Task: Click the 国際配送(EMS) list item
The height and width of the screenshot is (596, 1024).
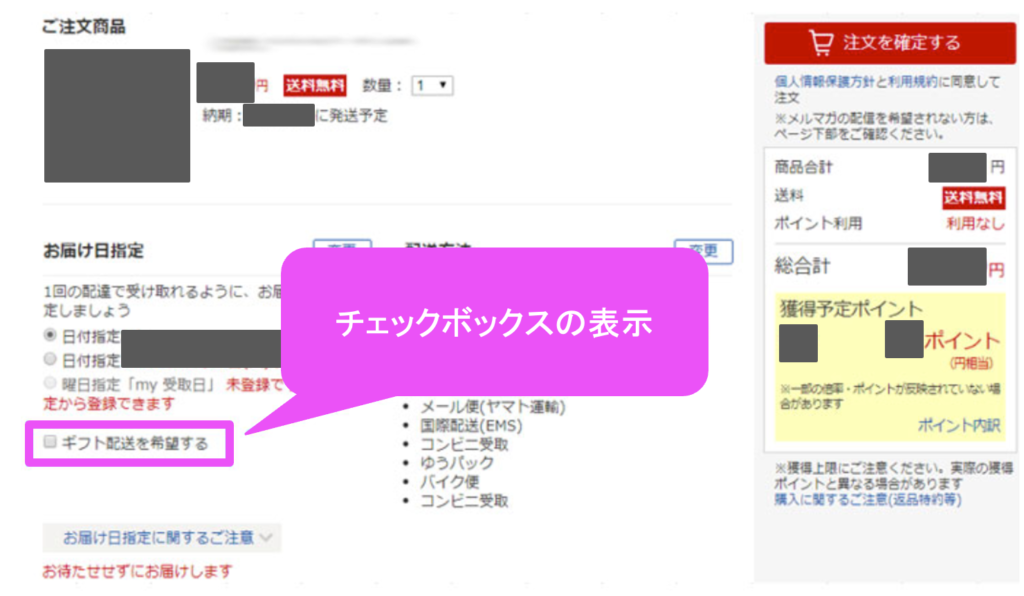Action: [471, 426]
